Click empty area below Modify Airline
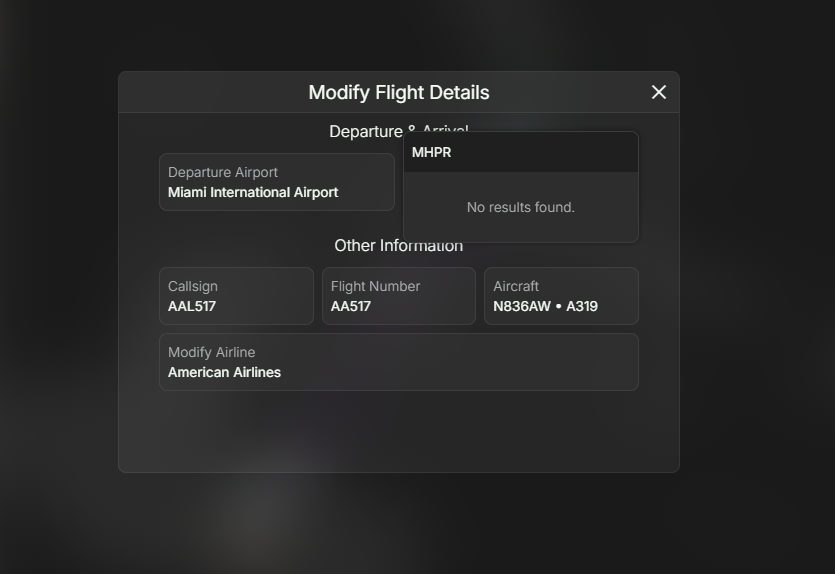 pos(399,431)
